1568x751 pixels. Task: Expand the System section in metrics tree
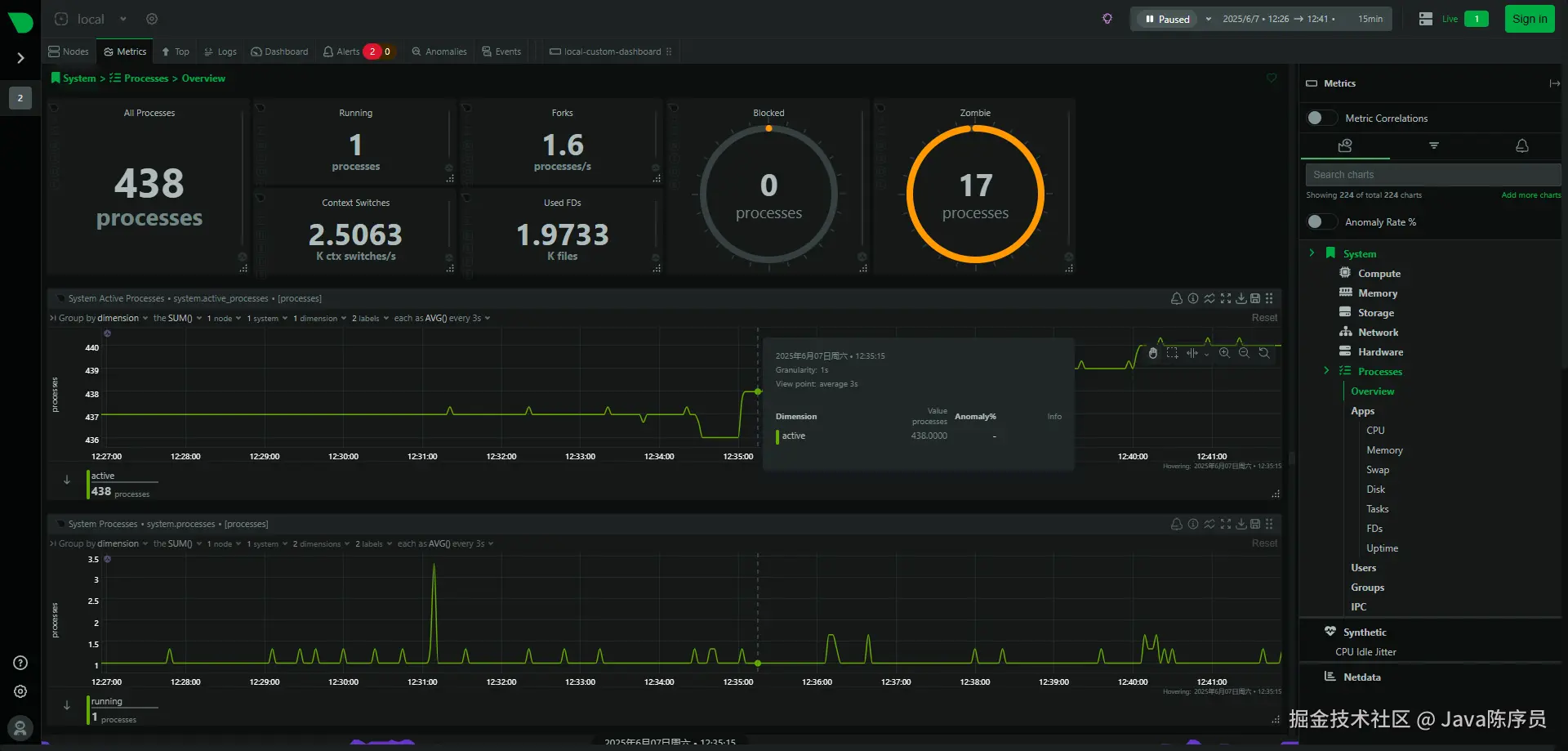coord(1312,253)
